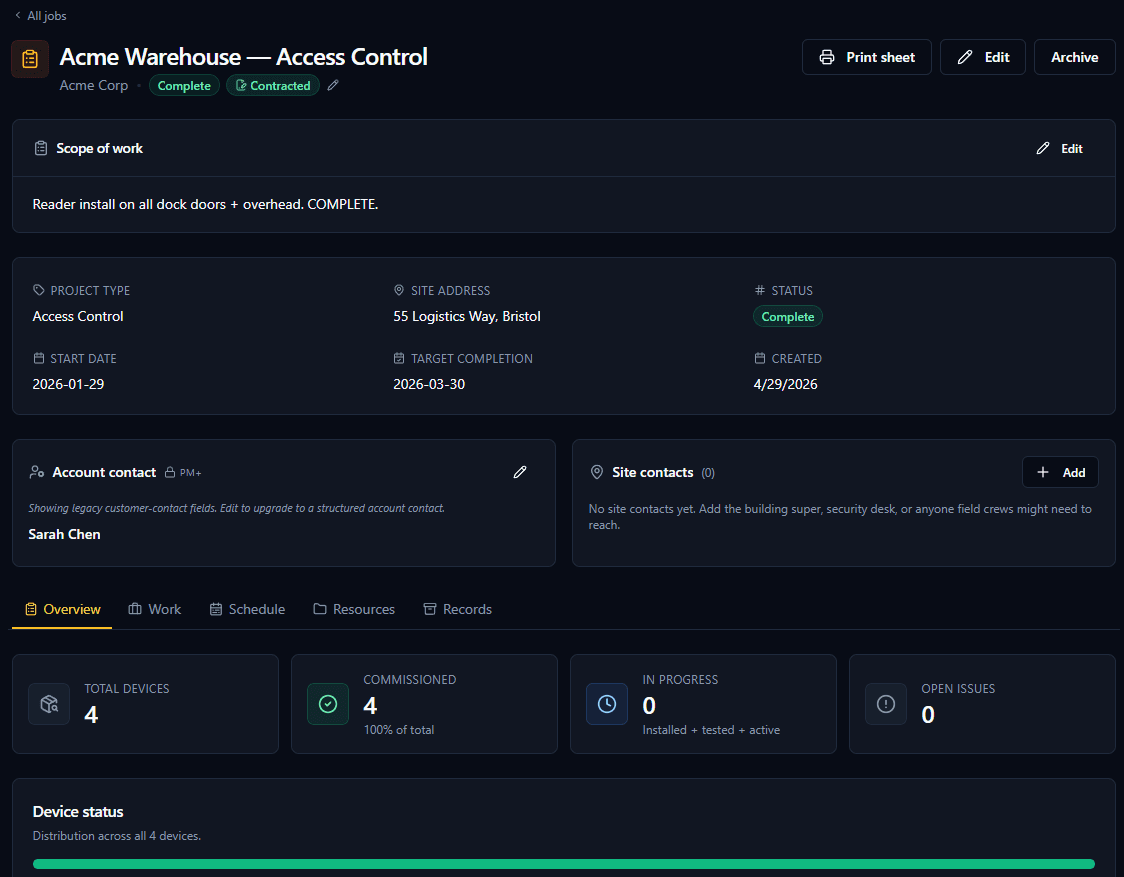Click the created date '4/29/2026'
This screenshot has height=877, width=1124.
coord(786,384)
